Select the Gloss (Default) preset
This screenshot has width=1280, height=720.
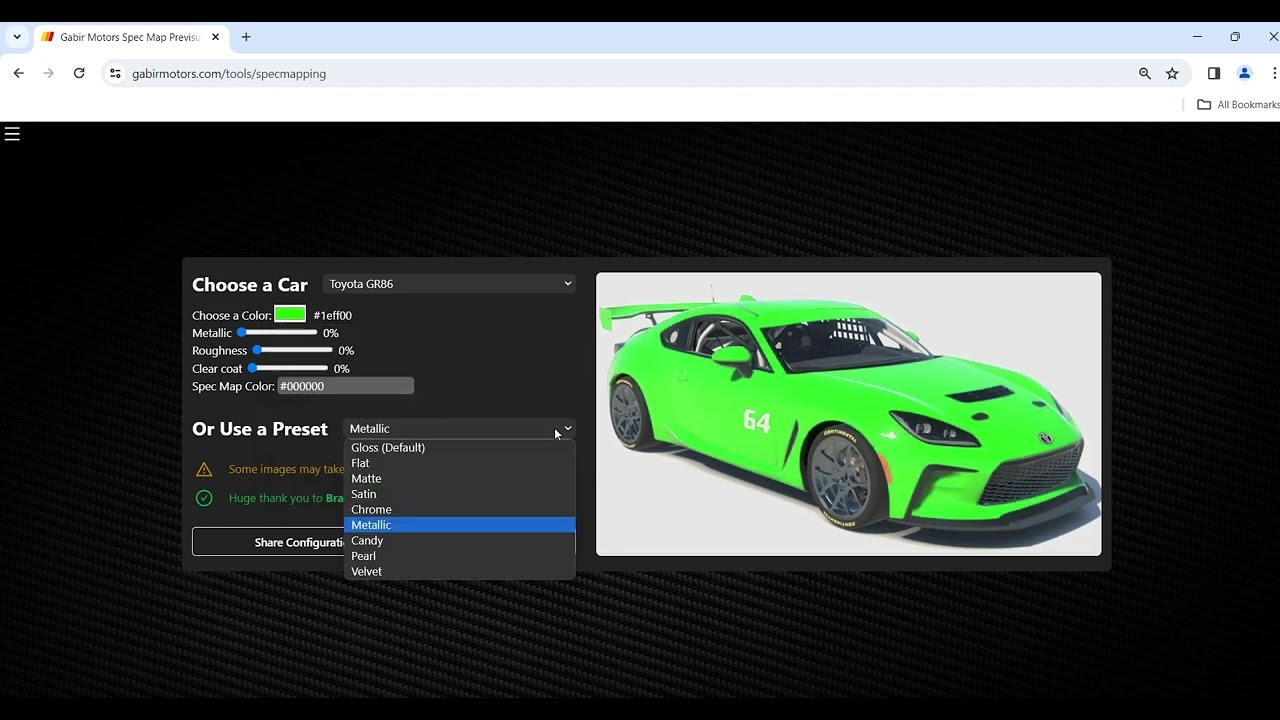click(460, 447)
